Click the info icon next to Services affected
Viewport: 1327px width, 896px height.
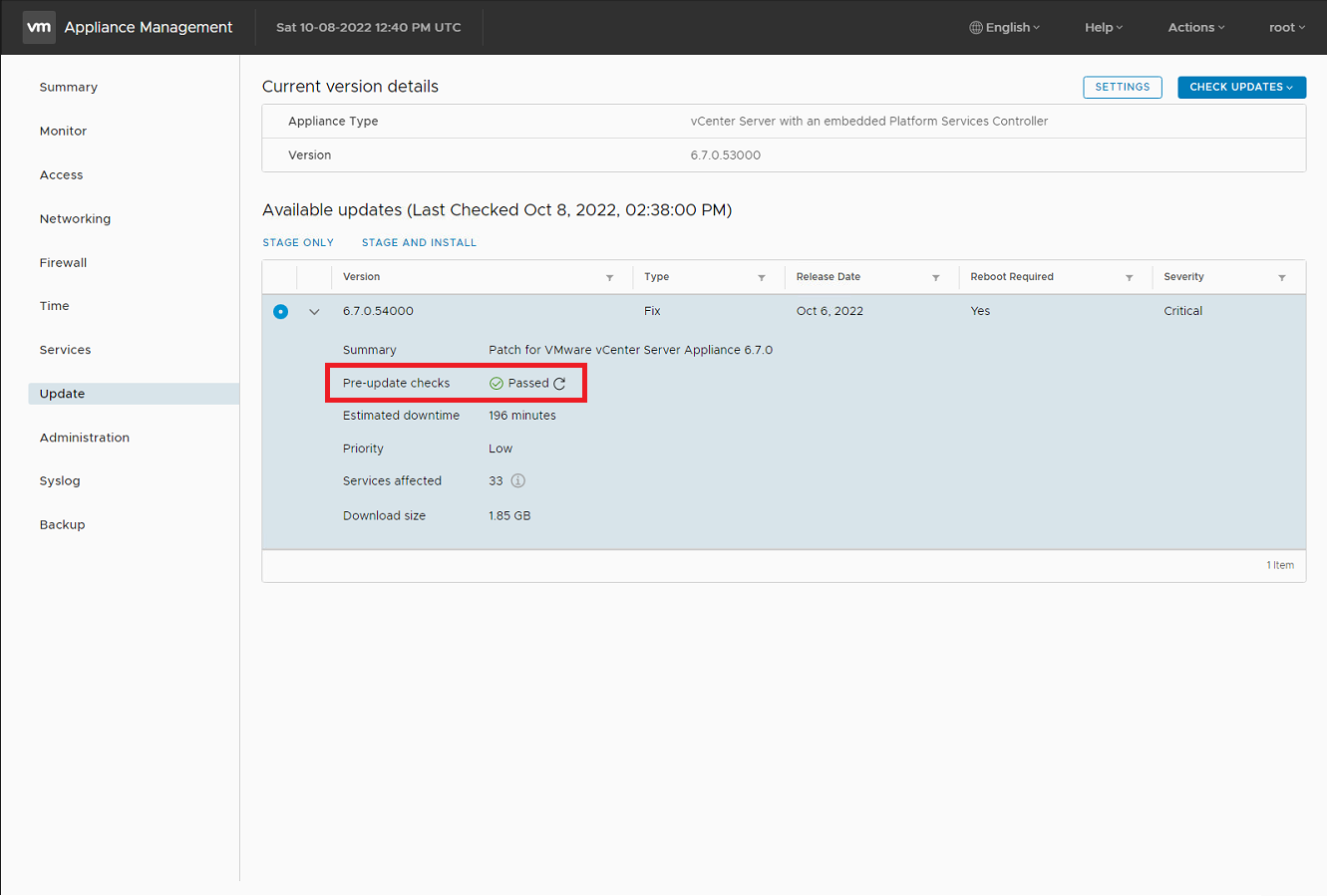(x=518, y=480)
